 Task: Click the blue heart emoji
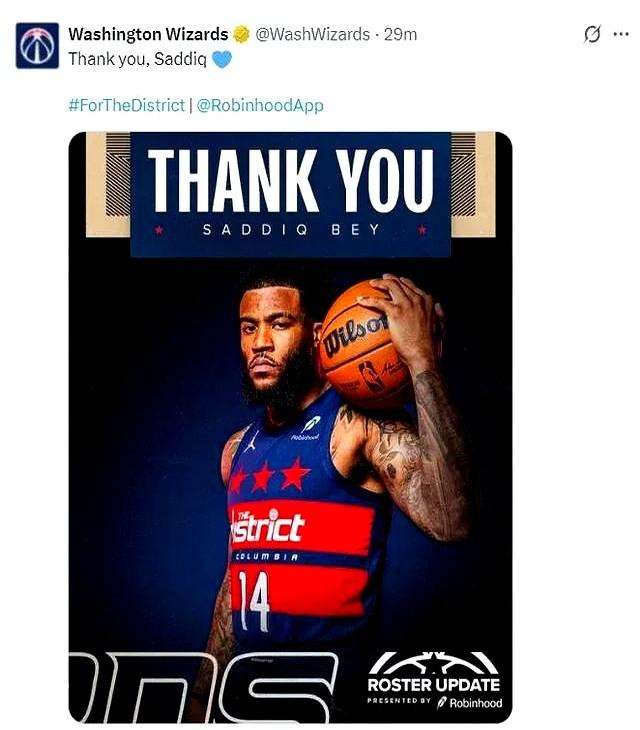click(x=222, y=59)
